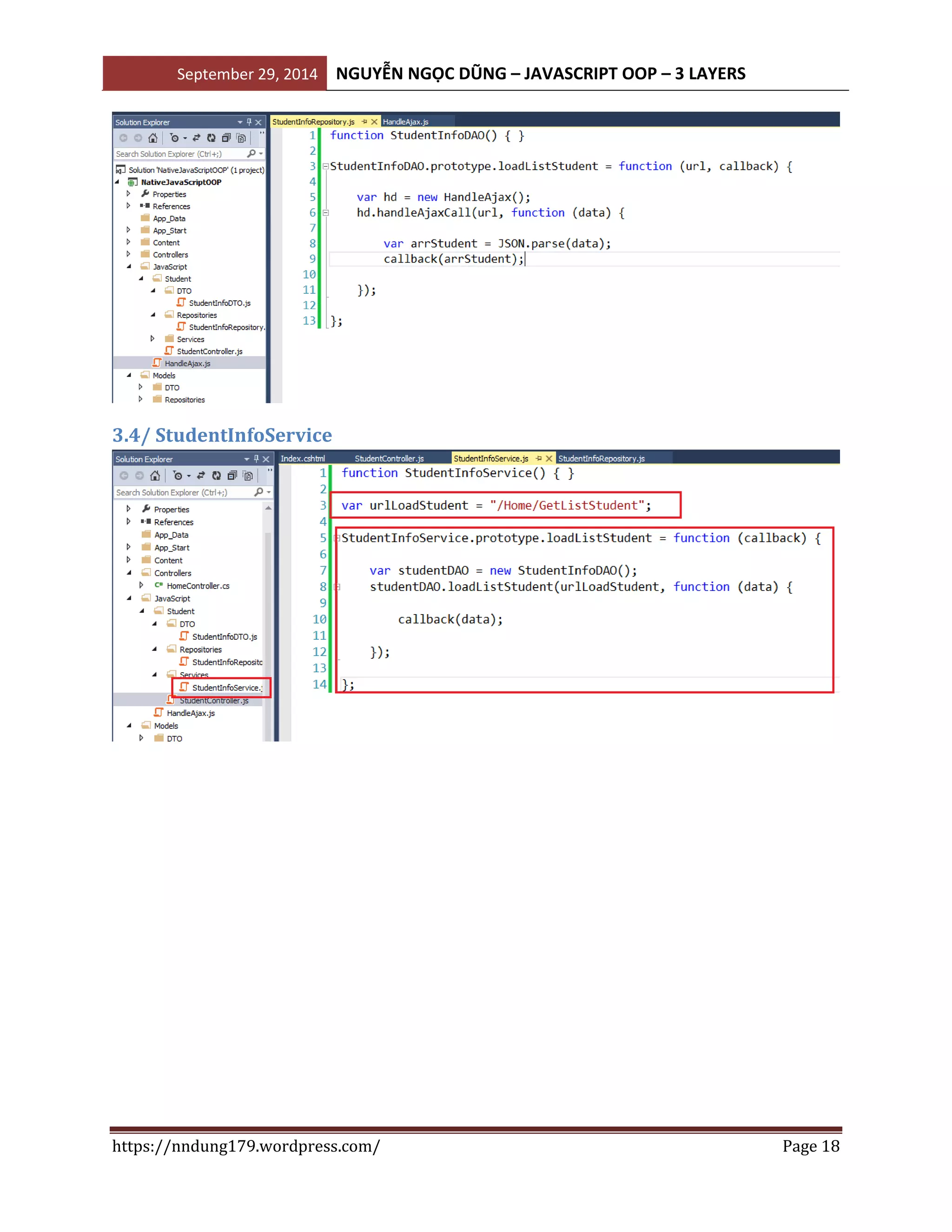Click the NativeJavaScriptOOP project icon

click(x=132, y=182)
